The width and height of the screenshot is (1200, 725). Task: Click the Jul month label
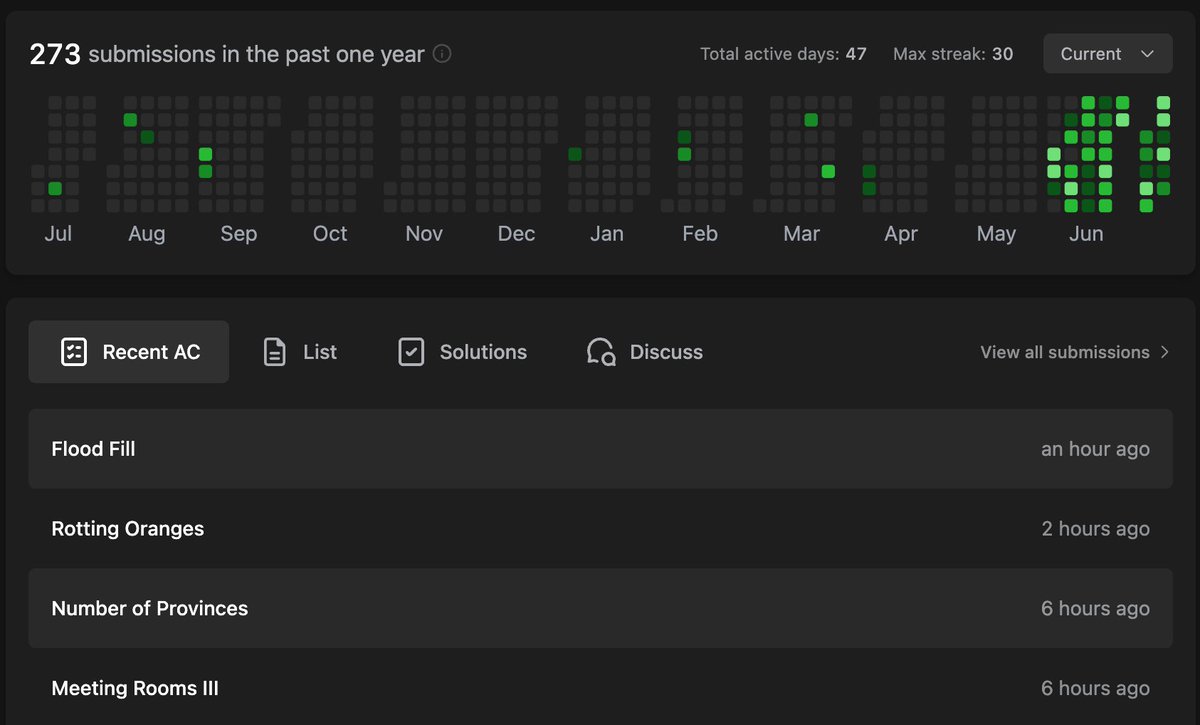[58, 234]
